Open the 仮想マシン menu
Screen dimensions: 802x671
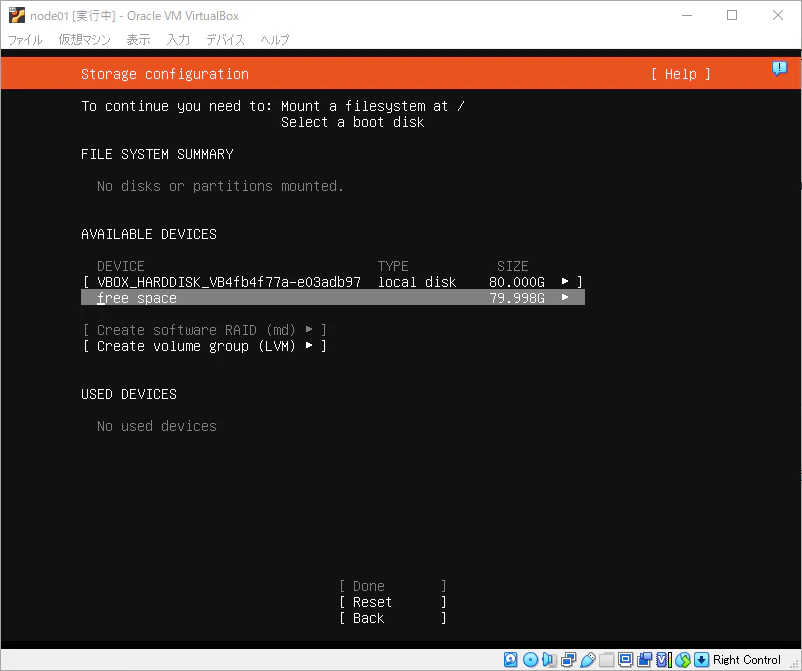point(84,39)
